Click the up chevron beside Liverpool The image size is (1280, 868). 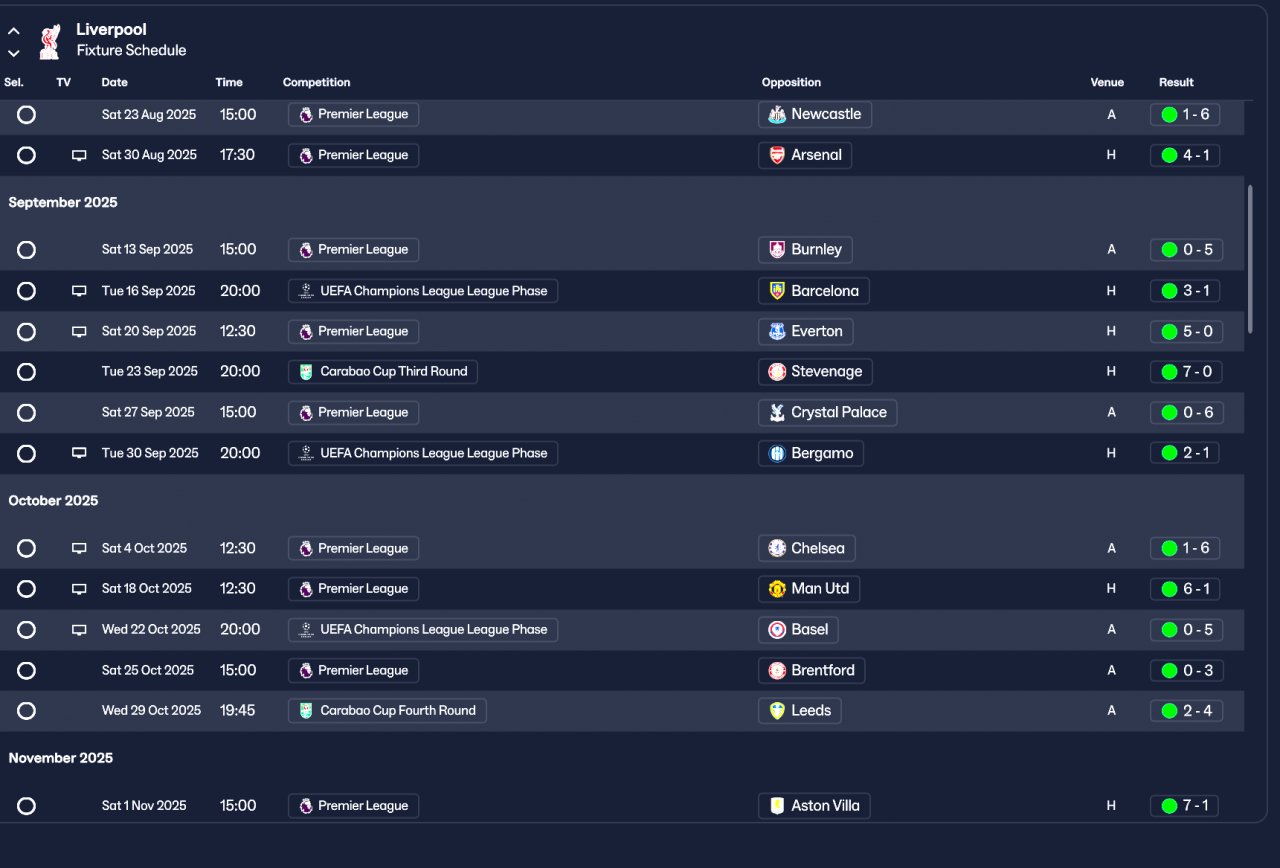[14, 31]
